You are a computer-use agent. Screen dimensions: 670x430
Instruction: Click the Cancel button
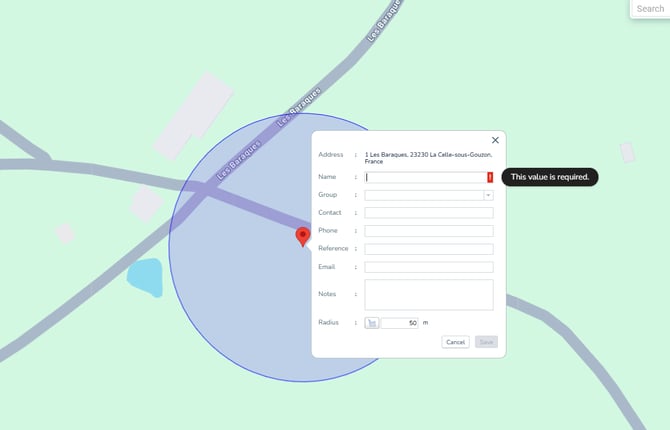[x=456, y=342]
